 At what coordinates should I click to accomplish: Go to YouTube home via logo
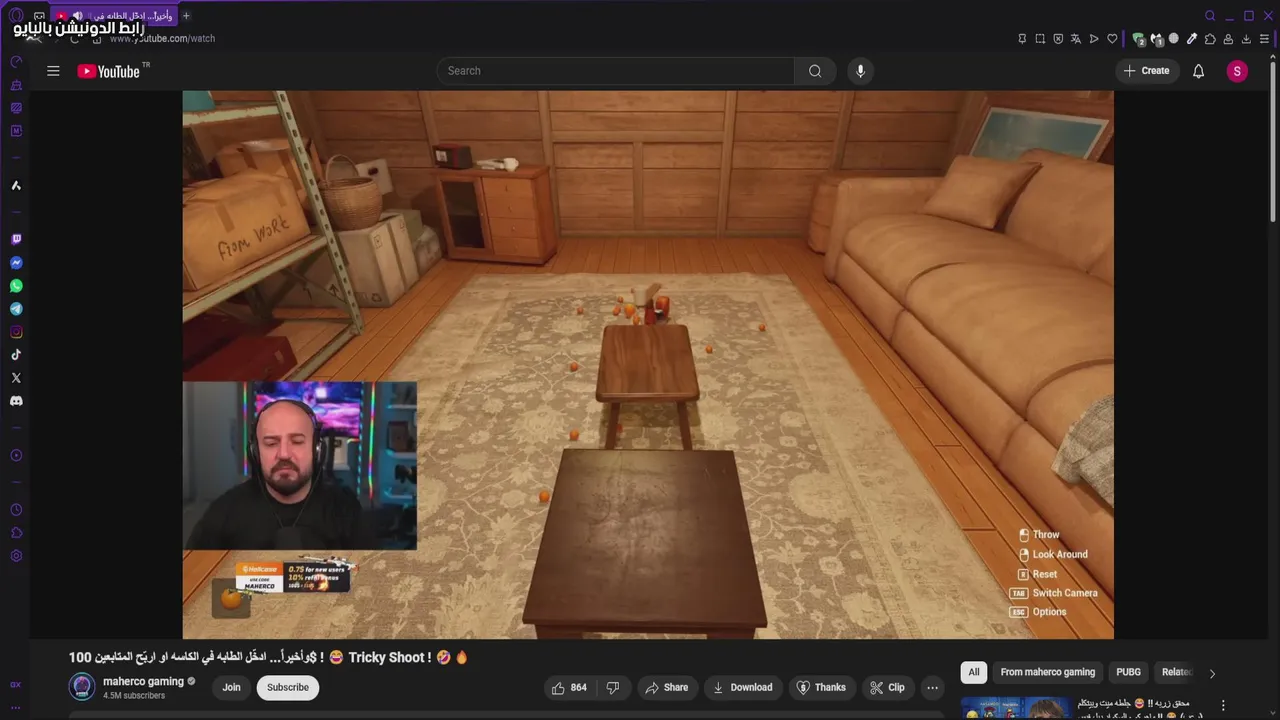(x=109, y=71)
